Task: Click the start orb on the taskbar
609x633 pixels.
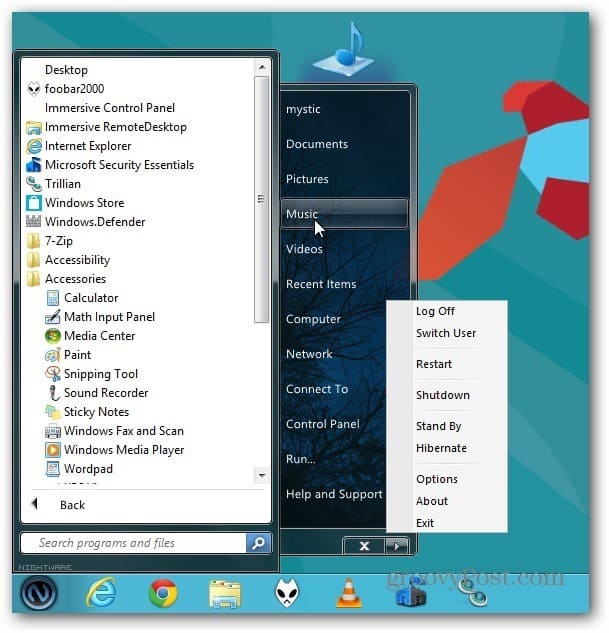Action: pyautogui.click(x=38, y=593)
